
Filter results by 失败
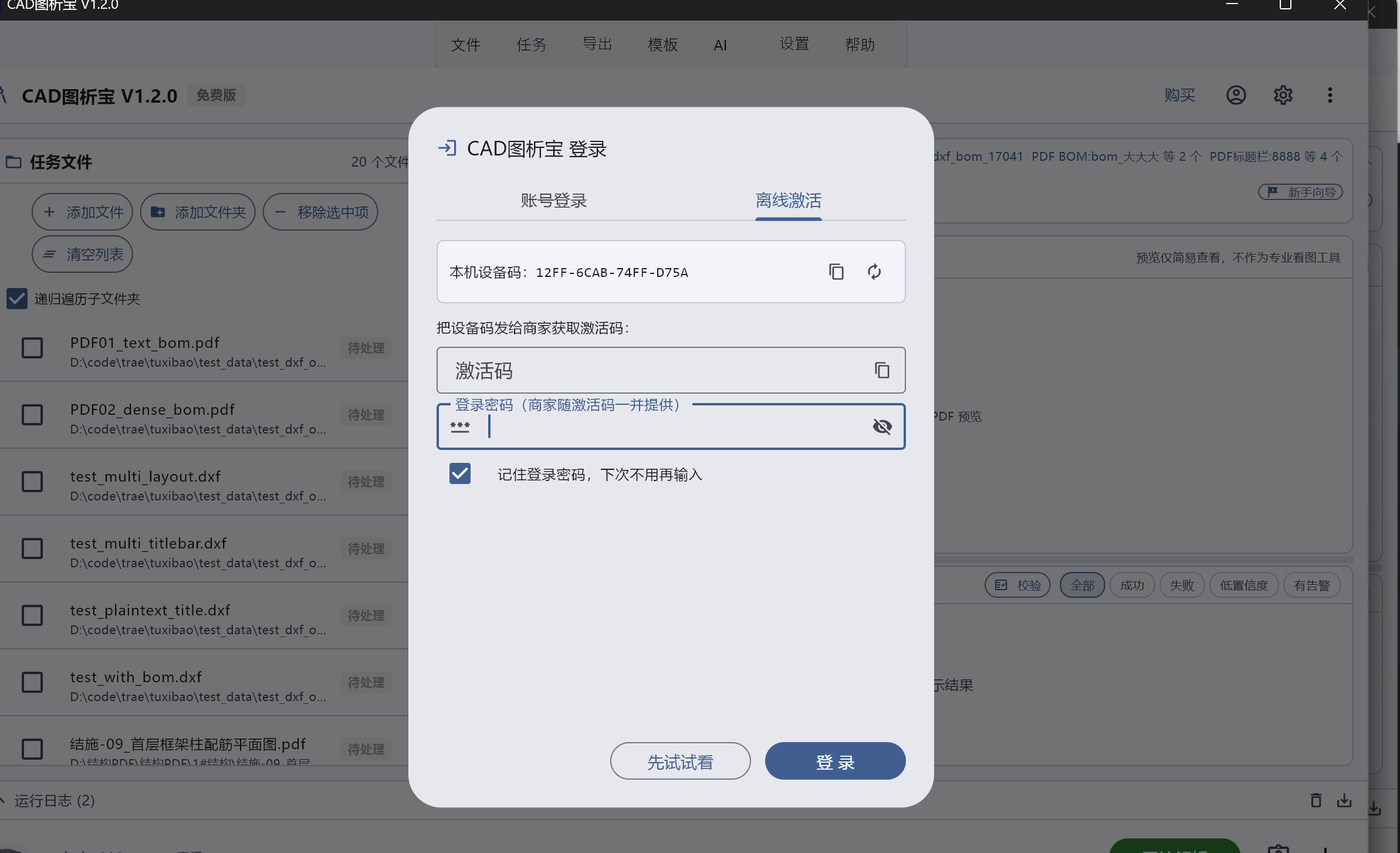tap(1182, 585)
